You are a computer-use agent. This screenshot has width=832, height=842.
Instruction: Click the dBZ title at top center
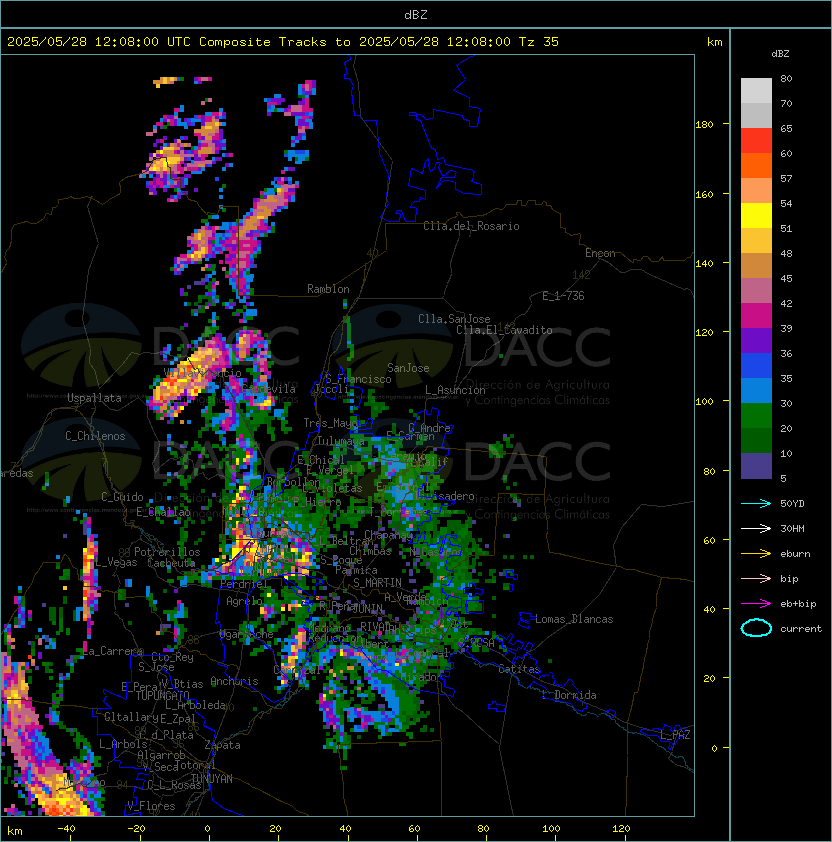click(416, 15)
